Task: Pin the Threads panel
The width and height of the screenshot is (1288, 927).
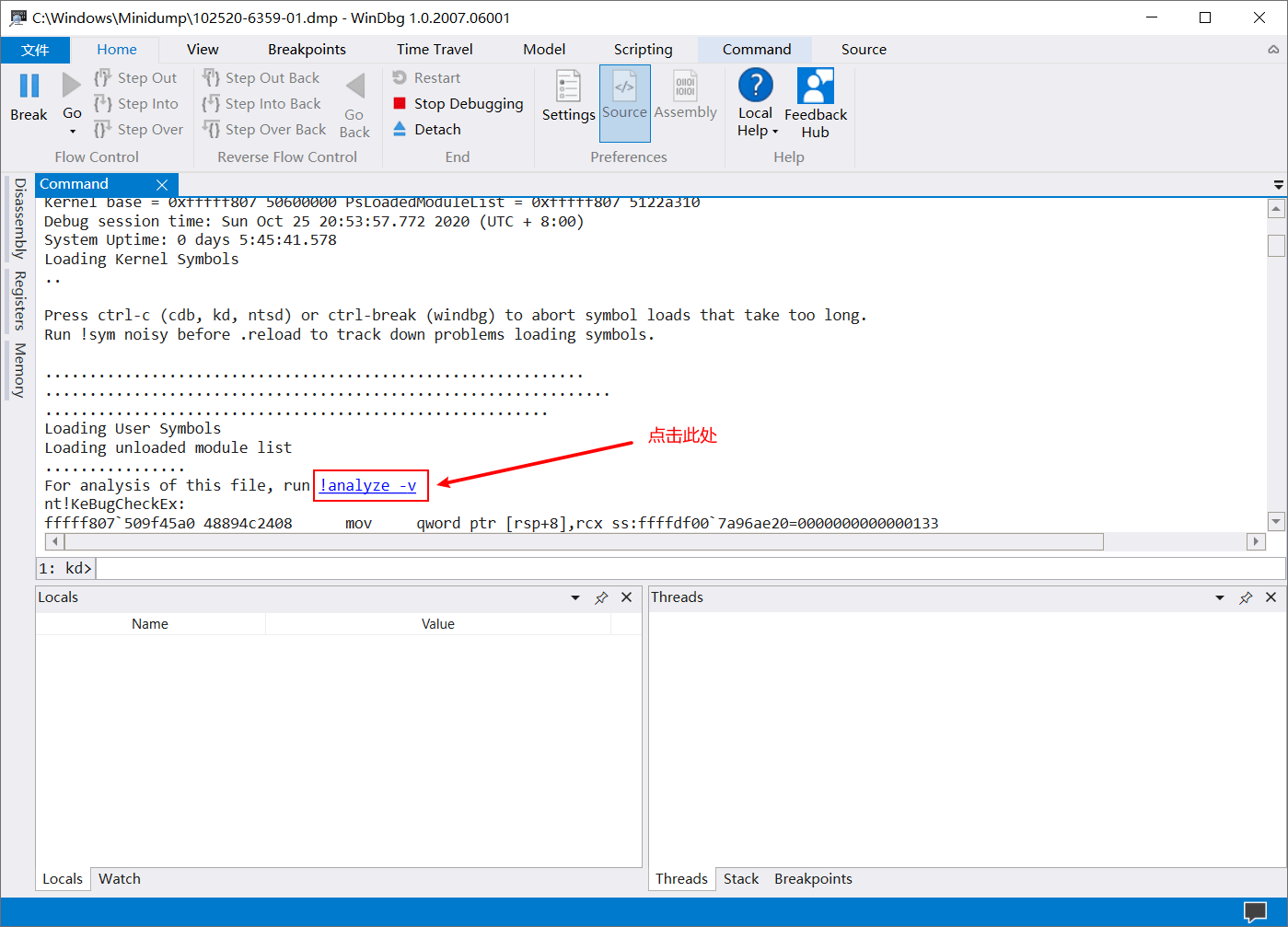Action: 1246,598
